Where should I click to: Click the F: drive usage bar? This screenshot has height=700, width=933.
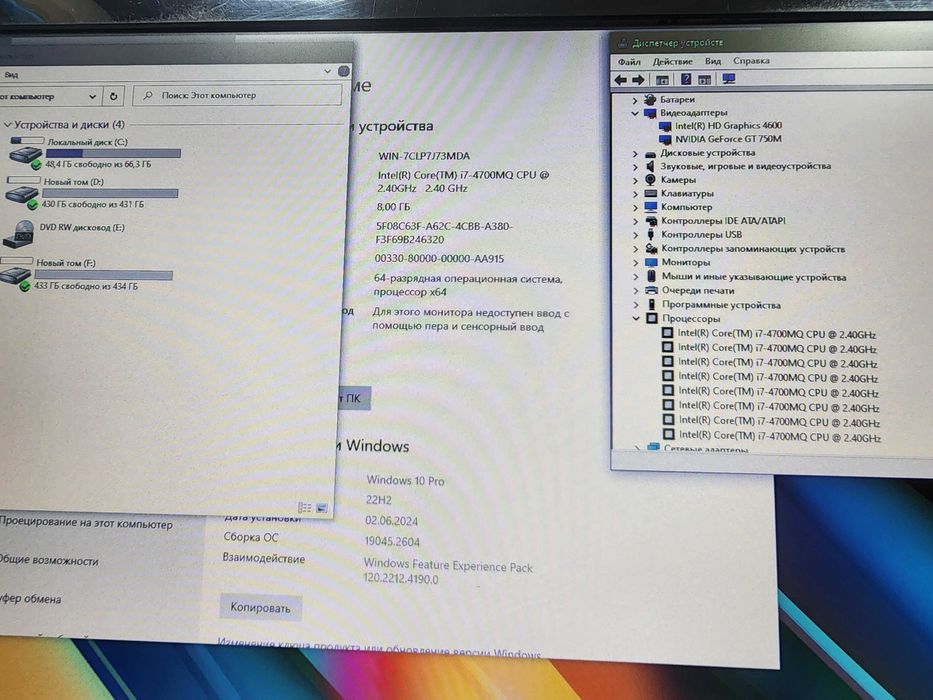(x=104, y=275)
